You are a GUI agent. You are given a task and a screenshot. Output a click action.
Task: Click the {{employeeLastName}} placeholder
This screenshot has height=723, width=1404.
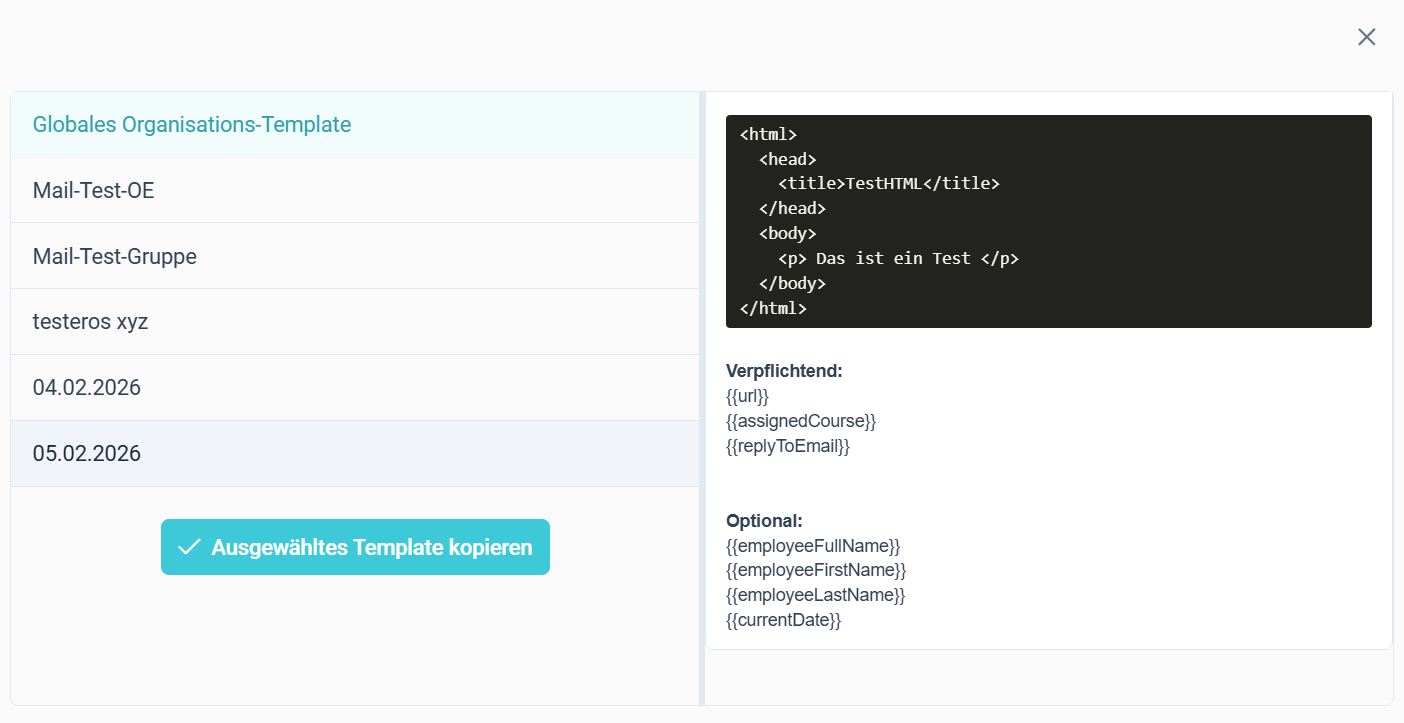815,595
